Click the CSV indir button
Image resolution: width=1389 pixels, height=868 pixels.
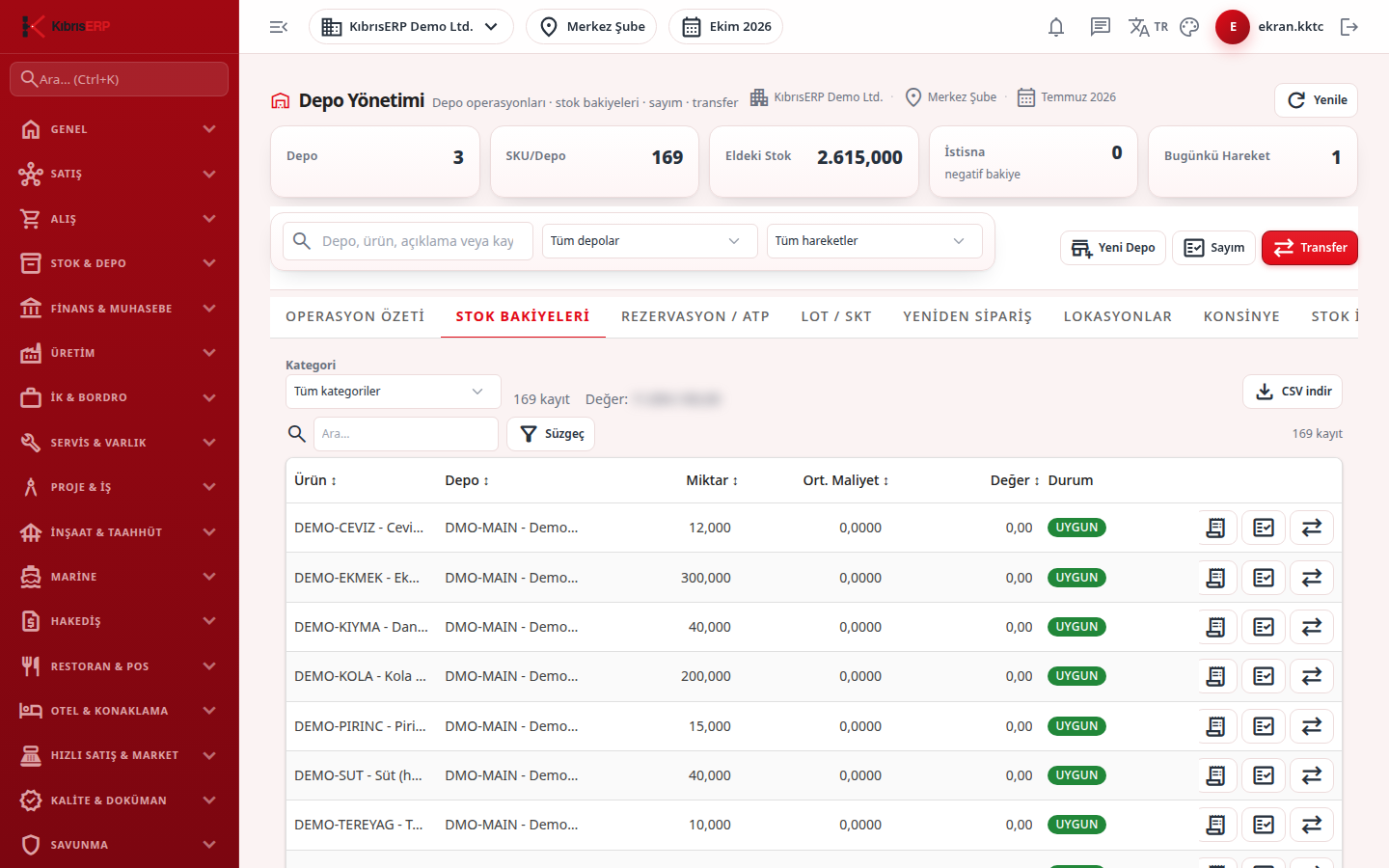pyautogui.click(x=1293, y=392)
